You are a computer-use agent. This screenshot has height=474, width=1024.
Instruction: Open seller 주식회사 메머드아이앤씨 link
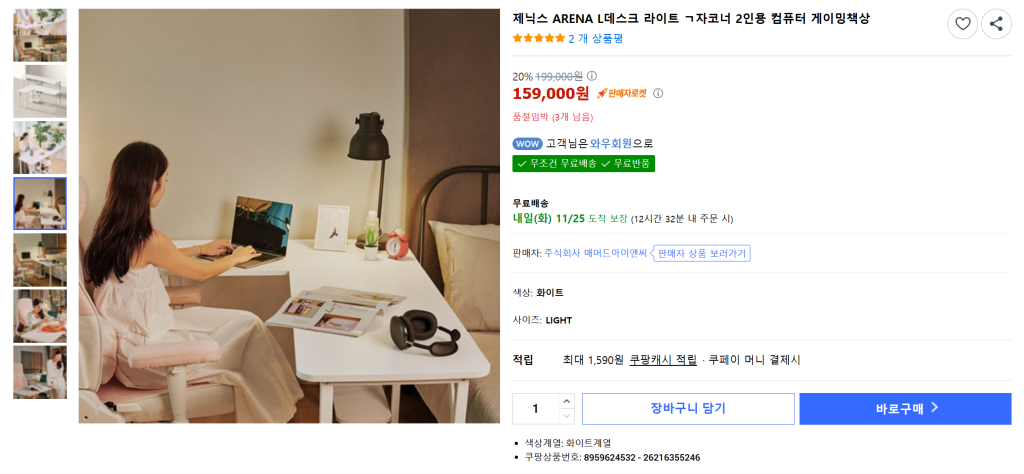point(595,254)
